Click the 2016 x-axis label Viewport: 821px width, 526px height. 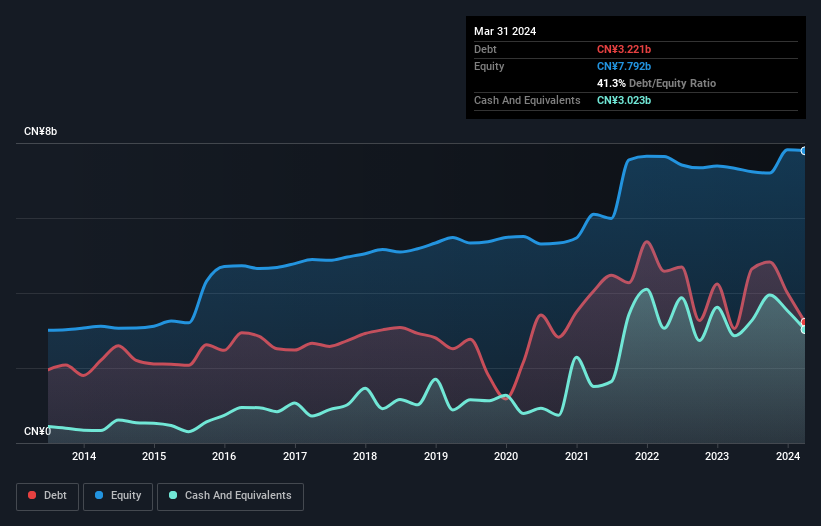pyautogui.click(x=224, y=456)
